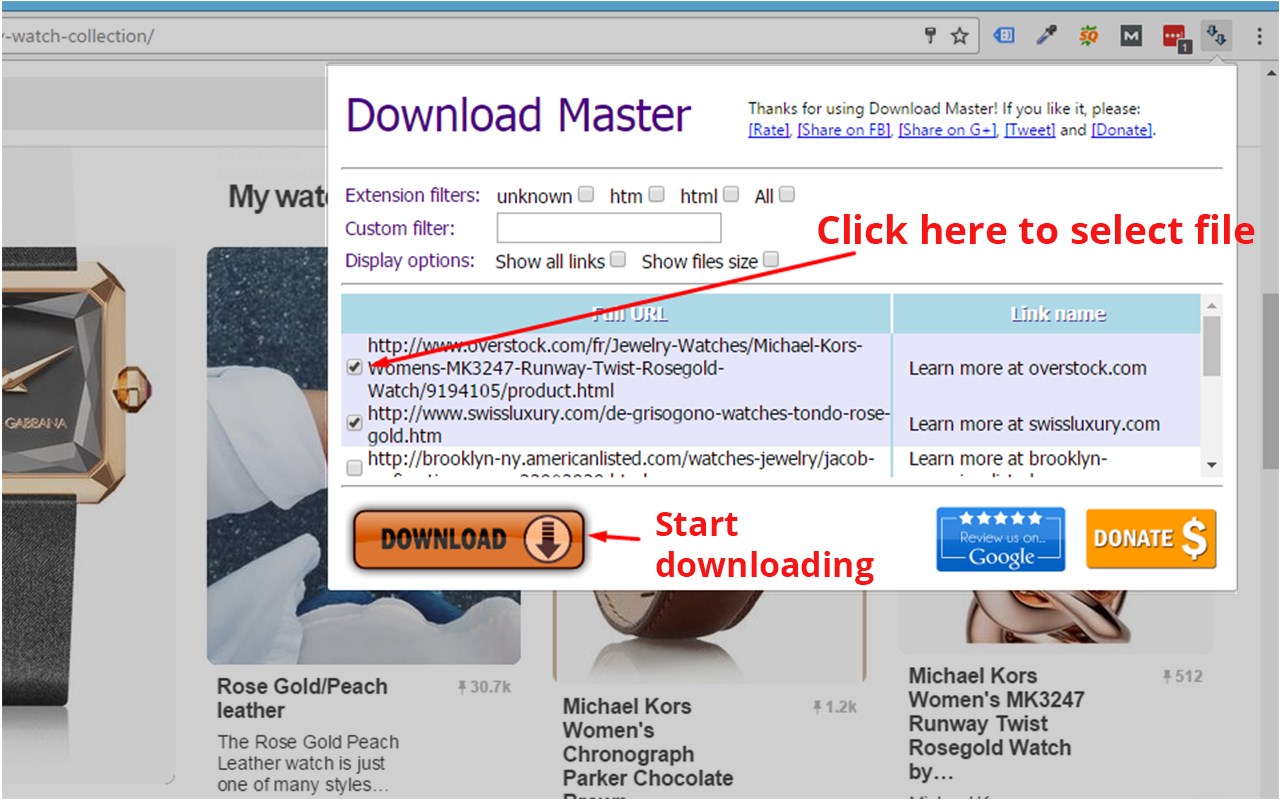Click the link list scrollbar thumb
1280x800 pixels.
[x=1212, y=345]
